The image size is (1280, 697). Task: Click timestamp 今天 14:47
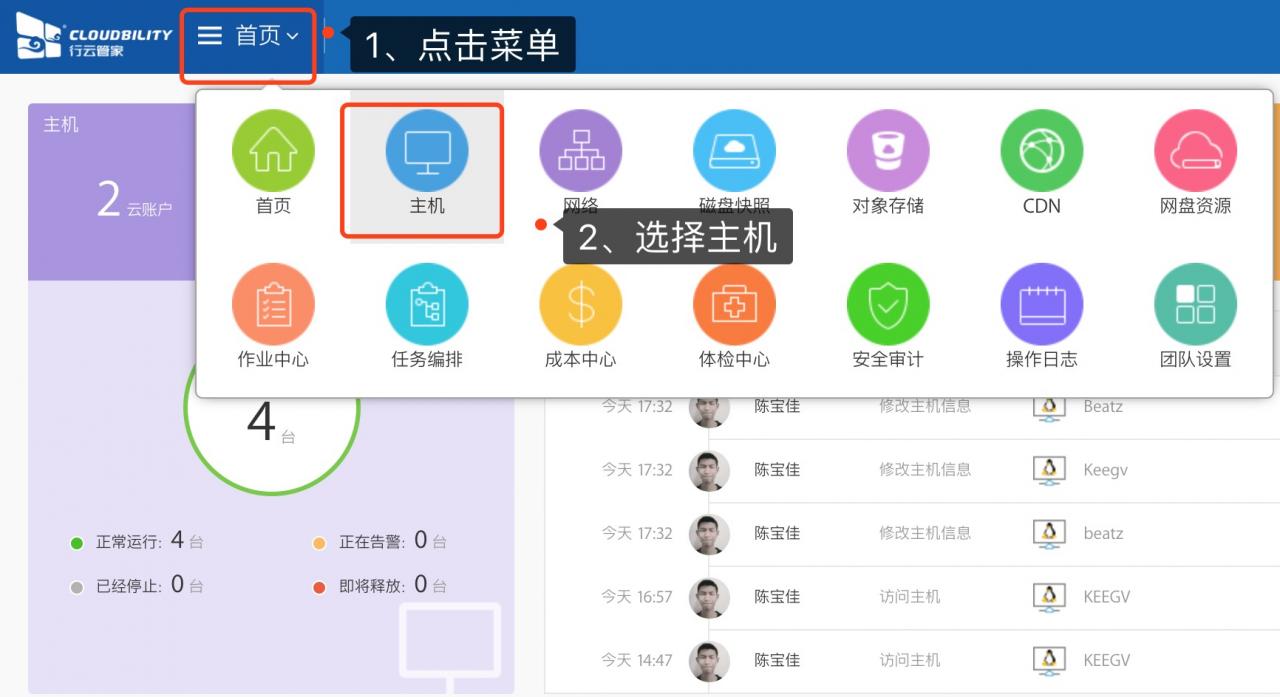click(637, 661)
